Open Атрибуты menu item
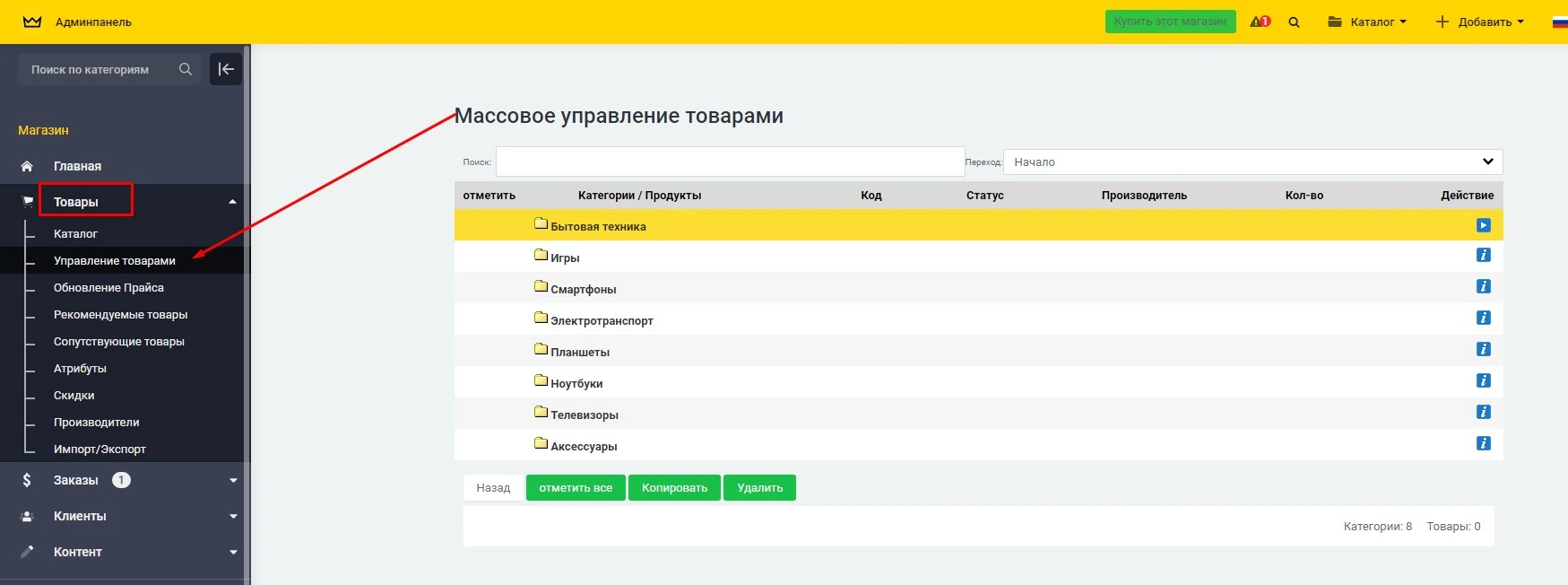Image resolution: width=1568 pixels, height=585 pixels. tap(80, 368)
